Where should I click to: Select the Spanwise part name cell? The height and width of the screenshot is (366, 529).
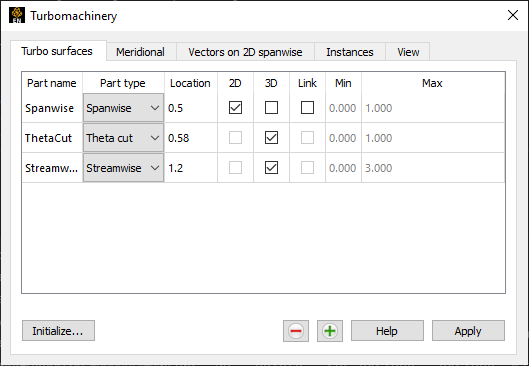pyautogui.click(x=52, y=108)
